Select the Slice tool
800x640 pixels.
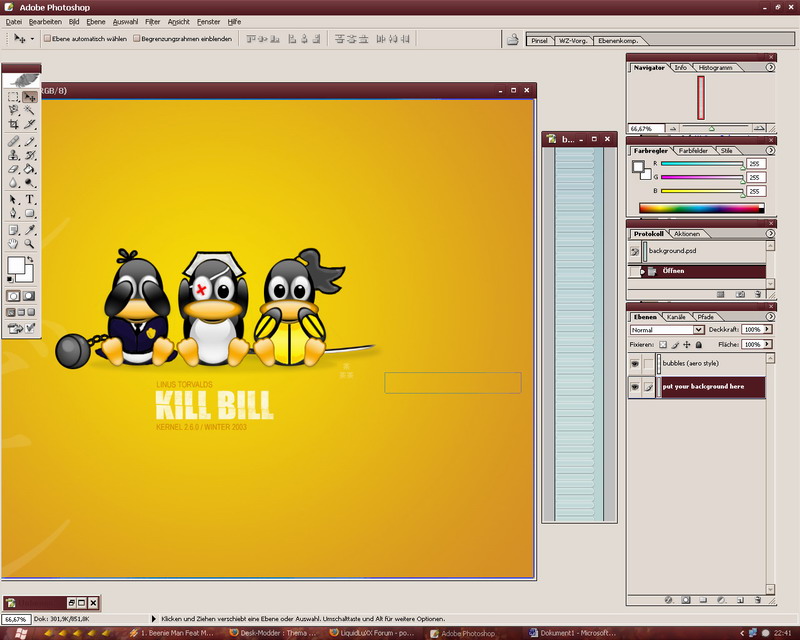pos(30,124)
